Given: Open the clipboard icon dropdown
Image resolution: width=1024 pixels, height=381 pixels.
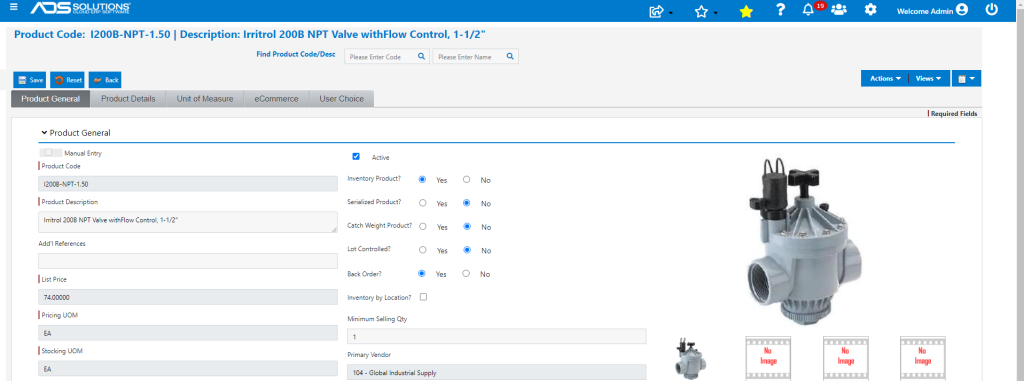Looking at the screenshot, I should click(x=967, y=78).
